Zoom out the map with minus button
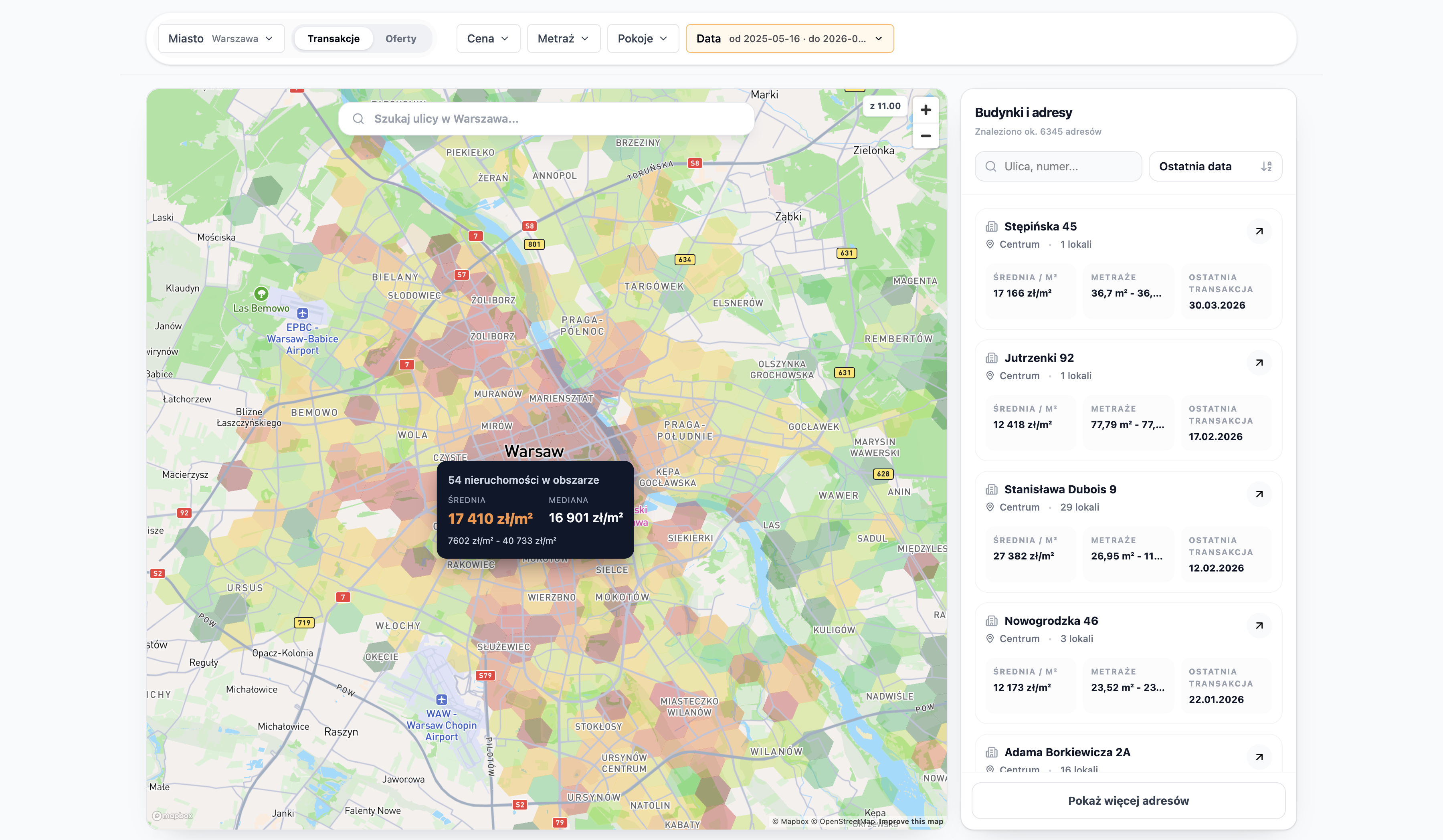Image resolution: width=1443 pixels, height=840 pixels. pos(926,136)
